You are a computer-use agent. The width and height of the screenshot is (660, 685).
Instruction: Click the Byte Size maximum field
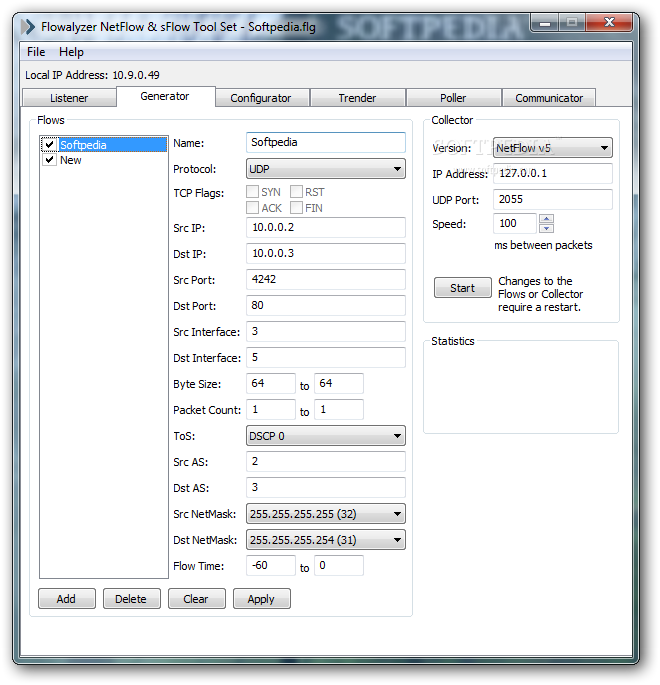(339, 383)
